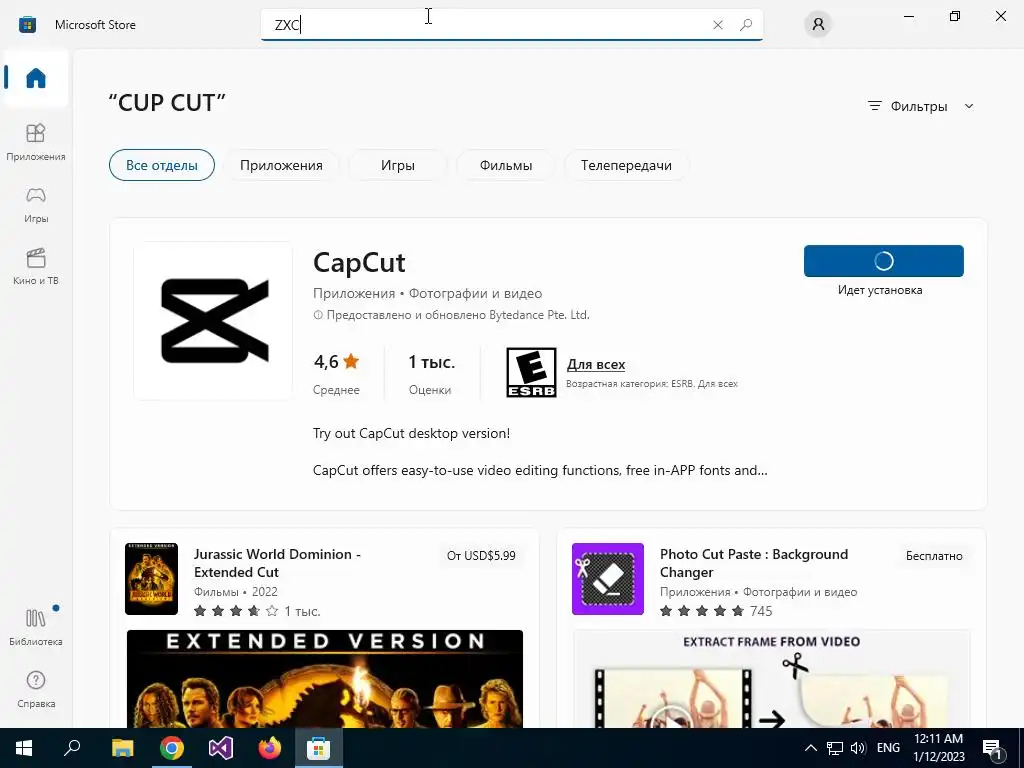Click the network tray icon

[835, 748]
